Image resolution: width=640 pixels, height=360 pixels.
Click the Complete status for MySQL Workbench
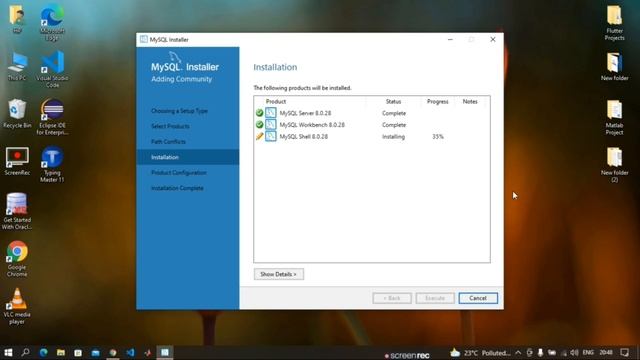click(394, 125)
